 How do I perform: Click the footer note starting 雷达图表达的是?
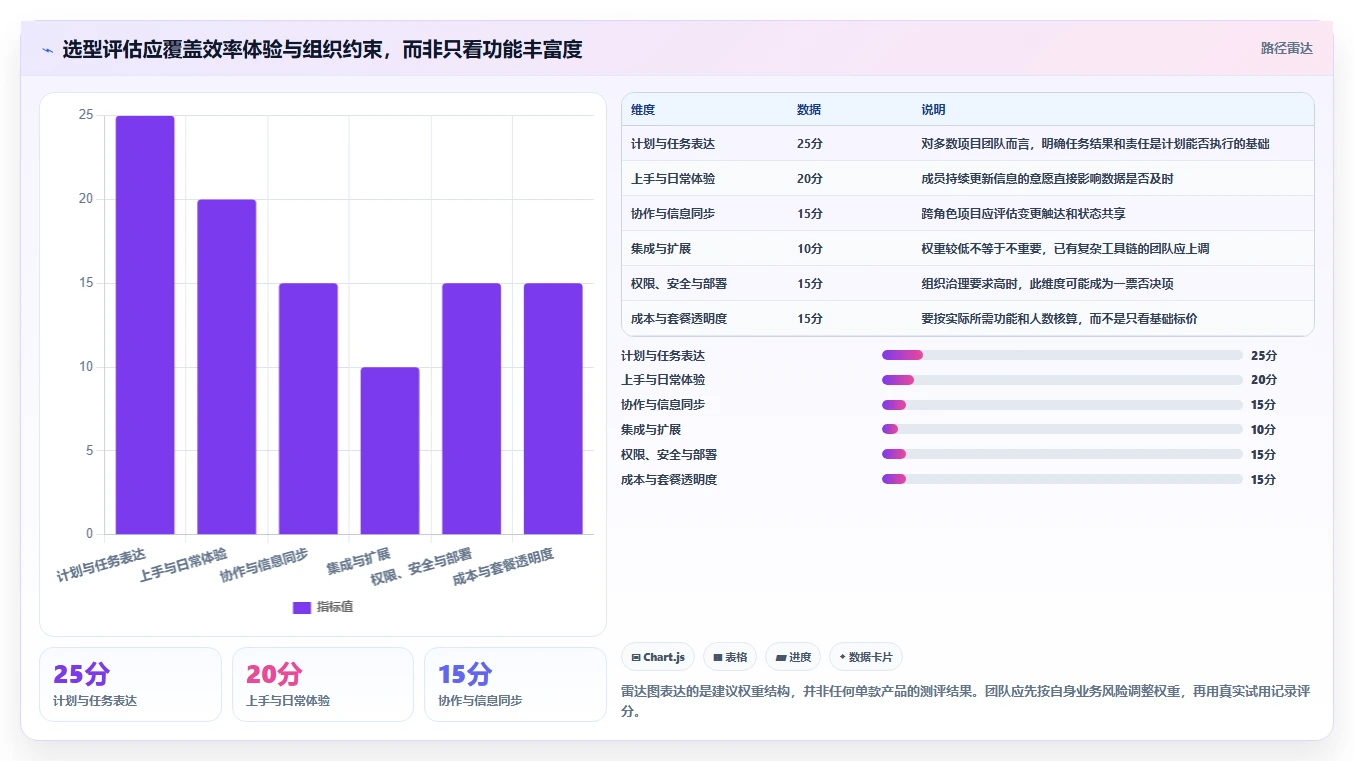point(965,701)
